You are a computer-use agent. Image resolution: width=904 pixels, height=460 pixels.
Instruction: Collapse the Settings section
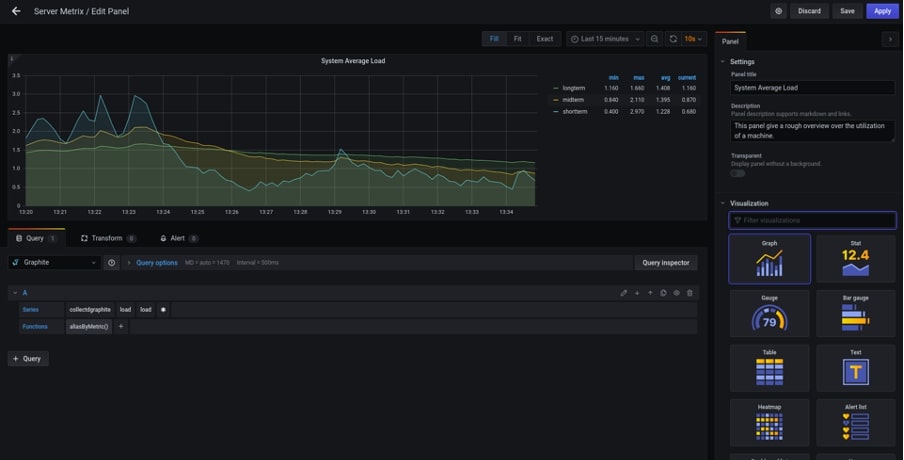pos(722,62)
